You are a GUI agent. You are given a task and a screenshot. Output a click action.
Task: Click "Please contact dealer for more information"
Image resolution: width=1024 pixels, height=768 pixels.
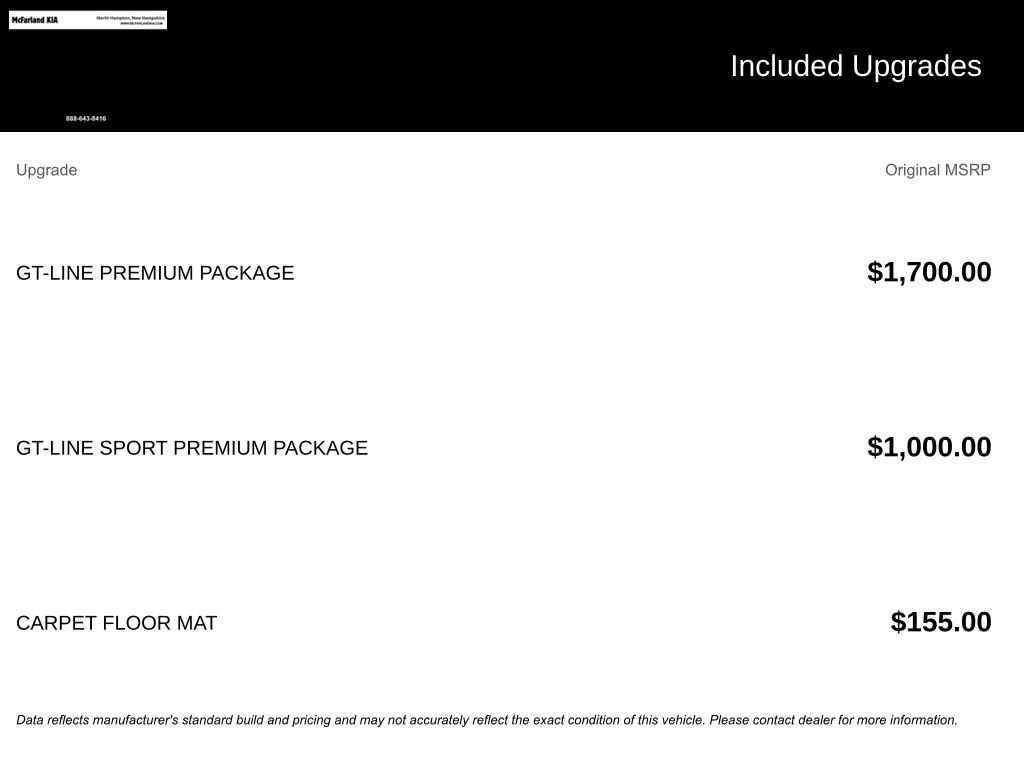click(x=833, y=720)
